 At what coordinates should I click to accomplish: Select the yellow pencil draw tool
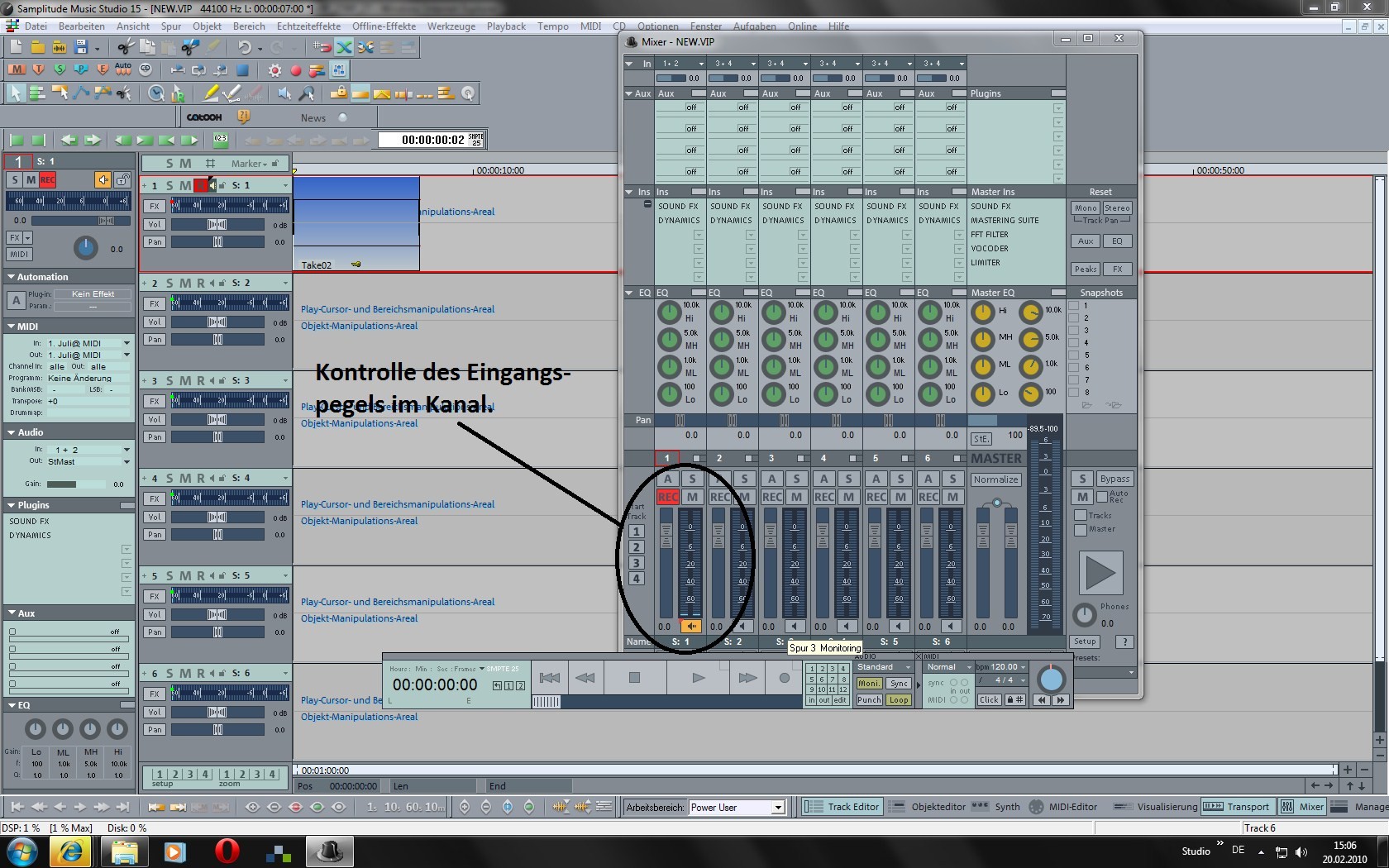pos(211,93)
